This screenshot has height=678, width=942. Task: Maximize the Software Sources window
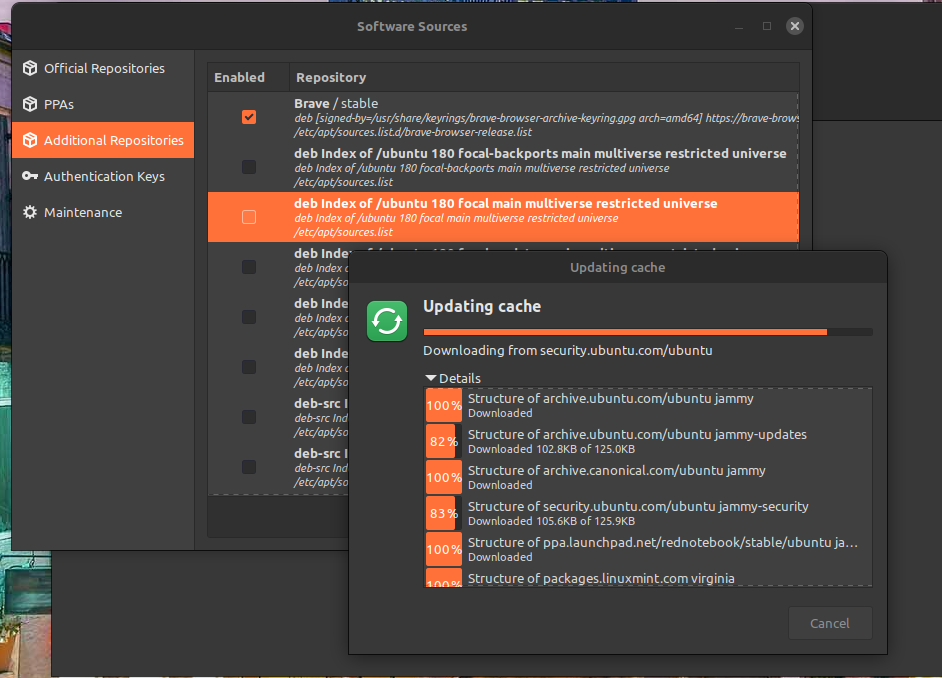click(767, 26)
